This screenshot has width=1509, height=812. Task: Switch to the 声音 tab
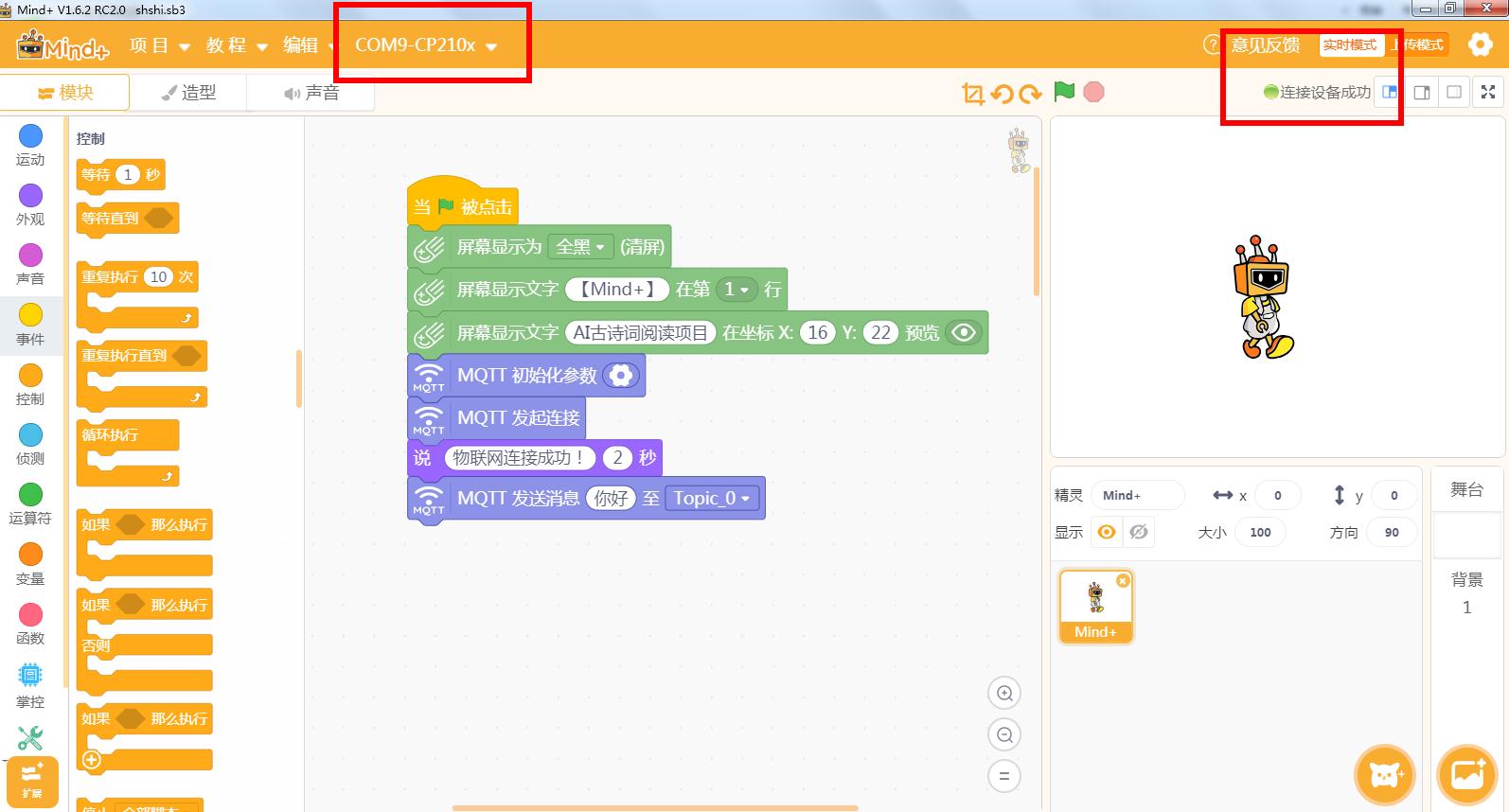[x=311, y=93]
